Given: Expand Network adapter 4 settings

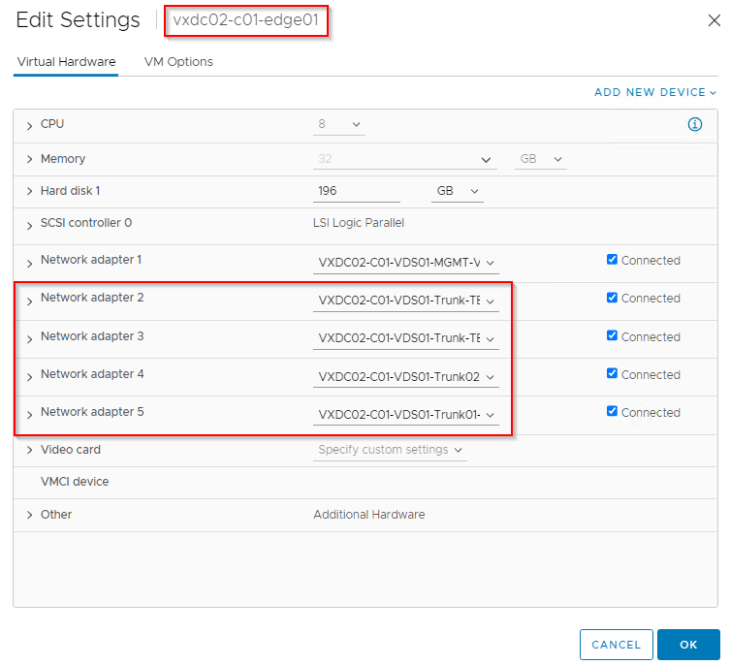Looking at the screenshot, I should [x=29, y=377].
